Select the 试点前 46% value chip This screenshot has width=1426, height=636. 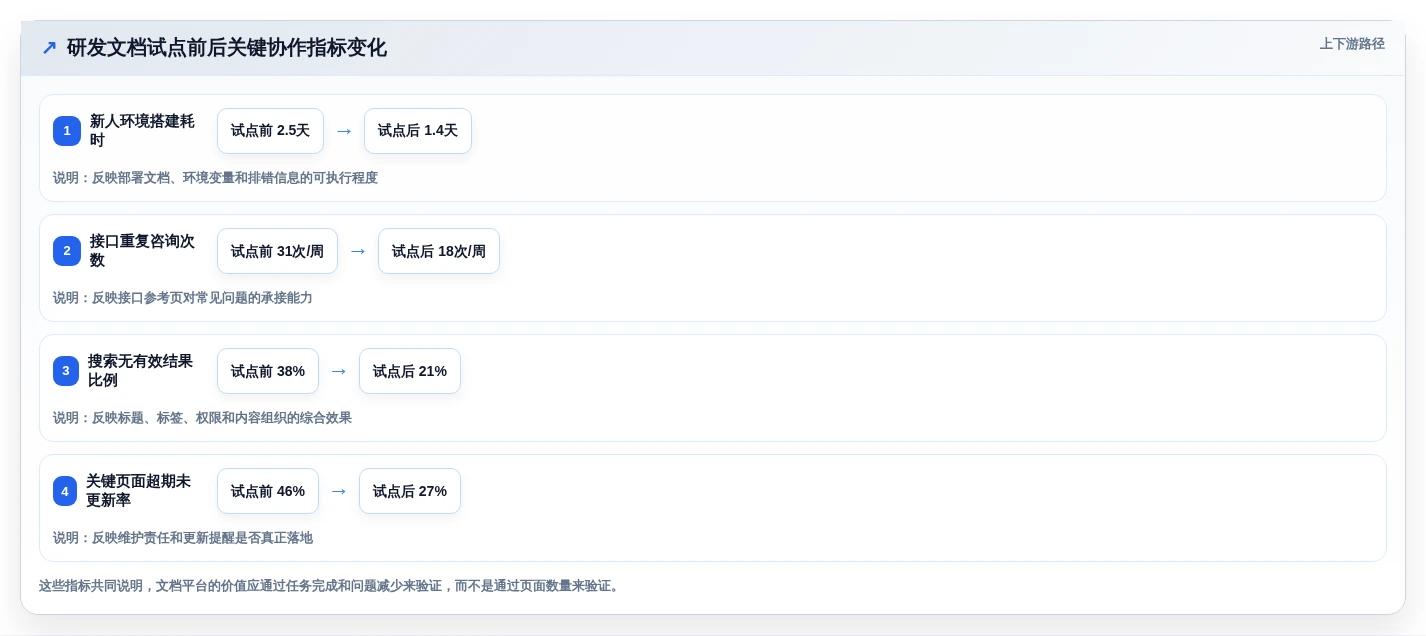click(268, 491)
